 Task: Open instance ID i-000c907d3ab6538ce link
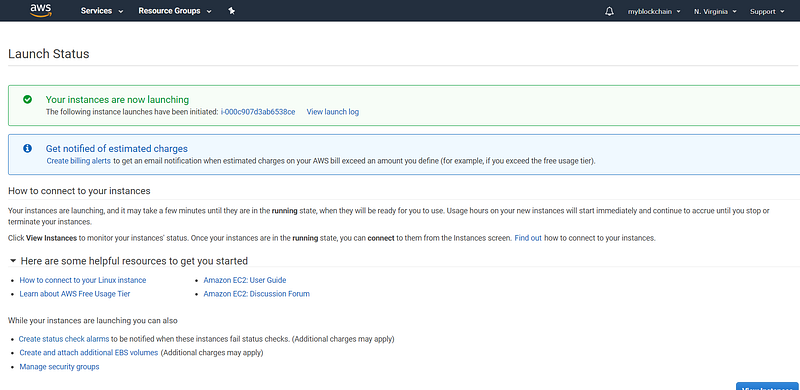coord(258,112)
